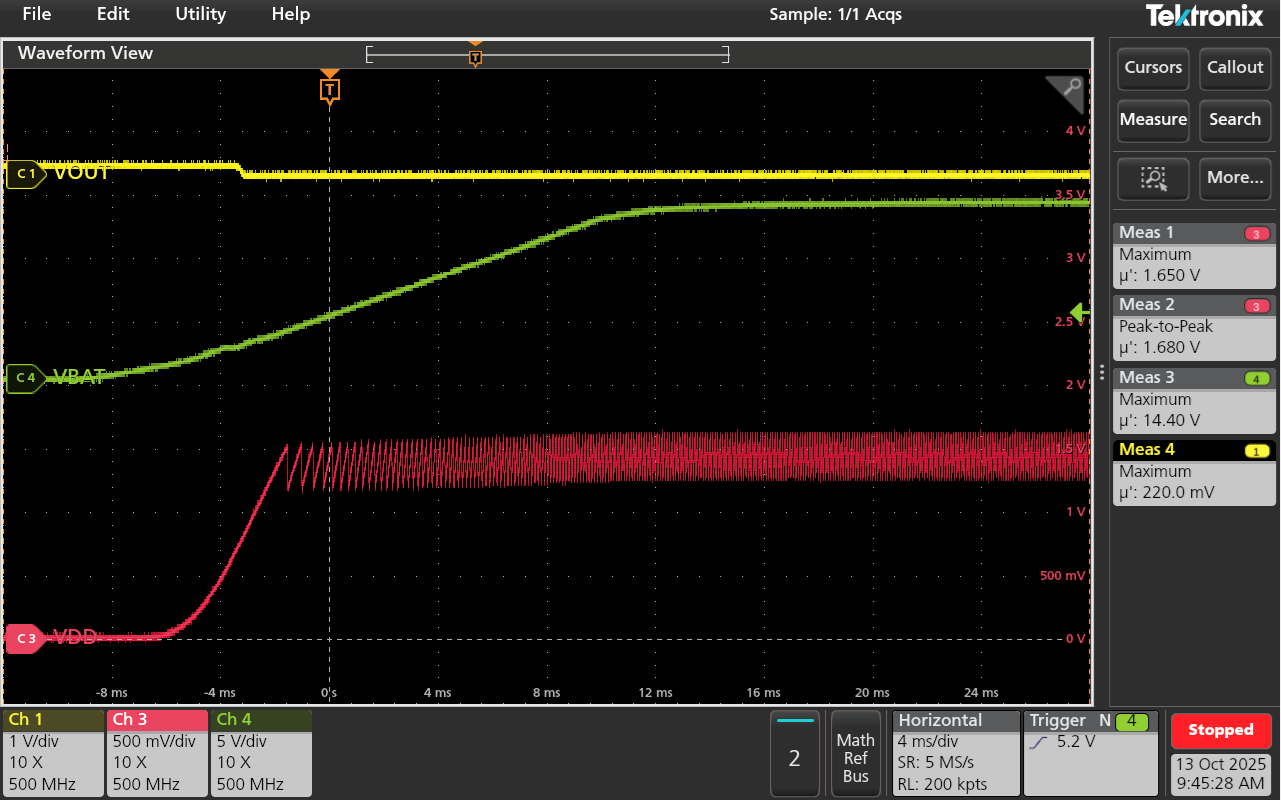Screen dimensions: 1281x801
Task: Open the Horizontal settings badge
Action: coord(956,753)
